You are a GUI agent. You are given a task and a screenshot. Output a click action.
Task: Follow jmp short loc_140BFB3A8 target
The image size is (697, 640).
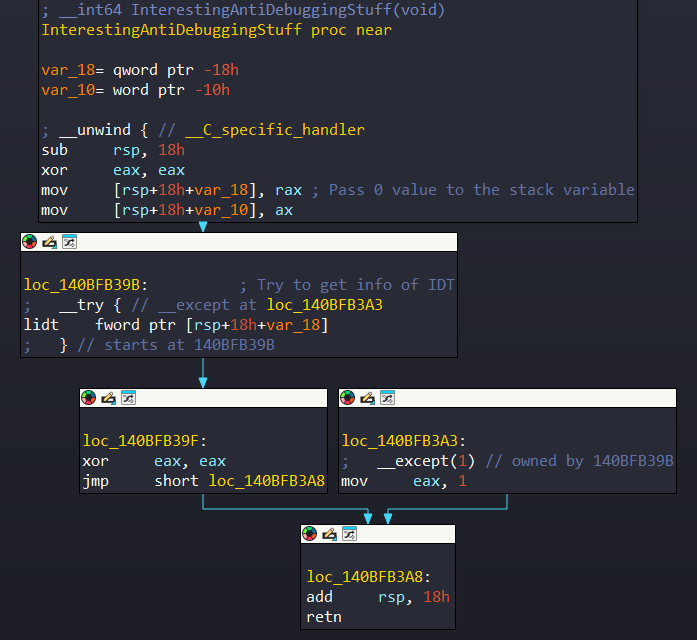267,480
